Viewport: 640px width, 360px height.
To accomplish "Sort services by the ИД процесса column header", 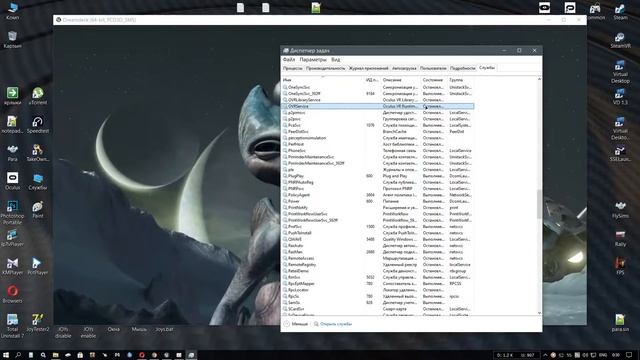I will pyautogui.click(x=372, y=80).
